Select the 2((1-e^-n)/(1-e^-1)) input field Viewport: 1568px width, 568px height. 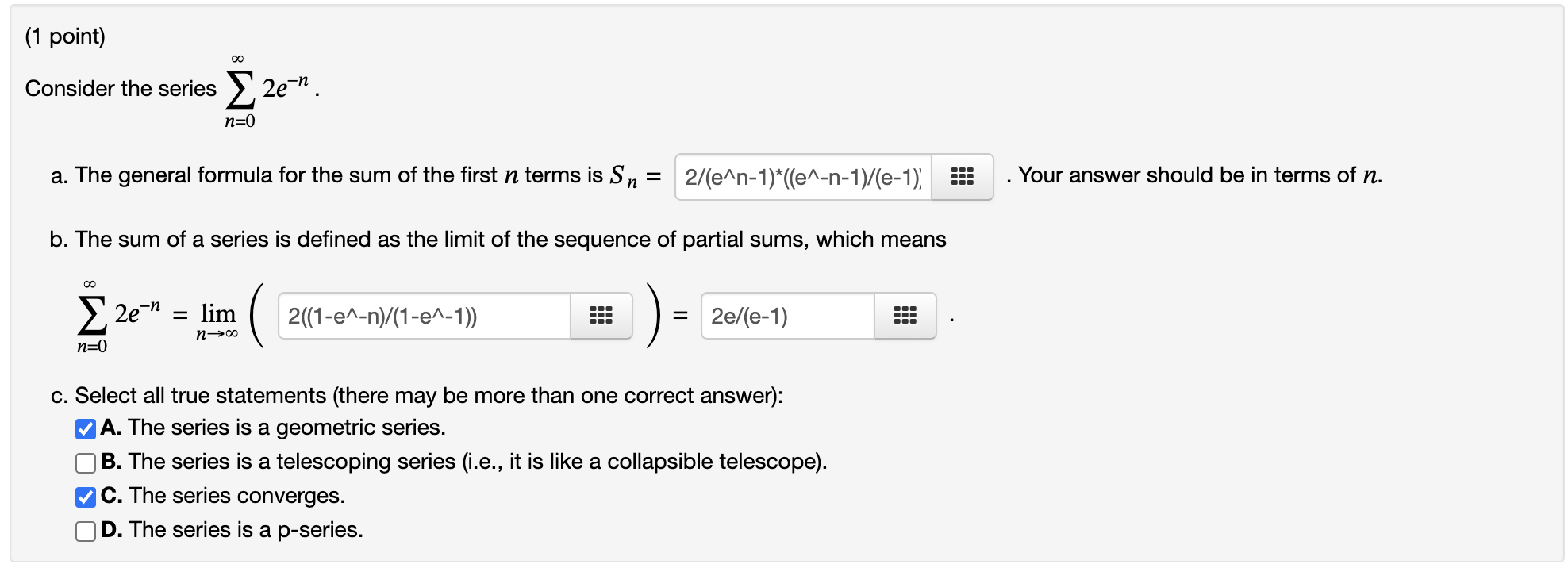click(x=421, y=316)
